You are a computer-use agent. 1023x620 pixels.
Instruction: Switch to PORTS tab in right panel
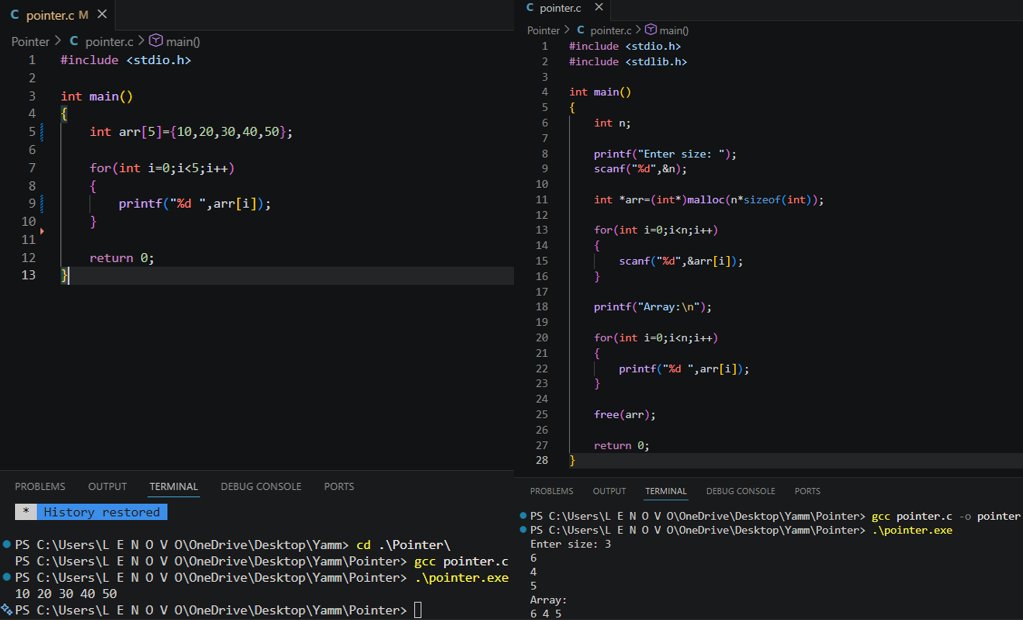pos(807,491)
